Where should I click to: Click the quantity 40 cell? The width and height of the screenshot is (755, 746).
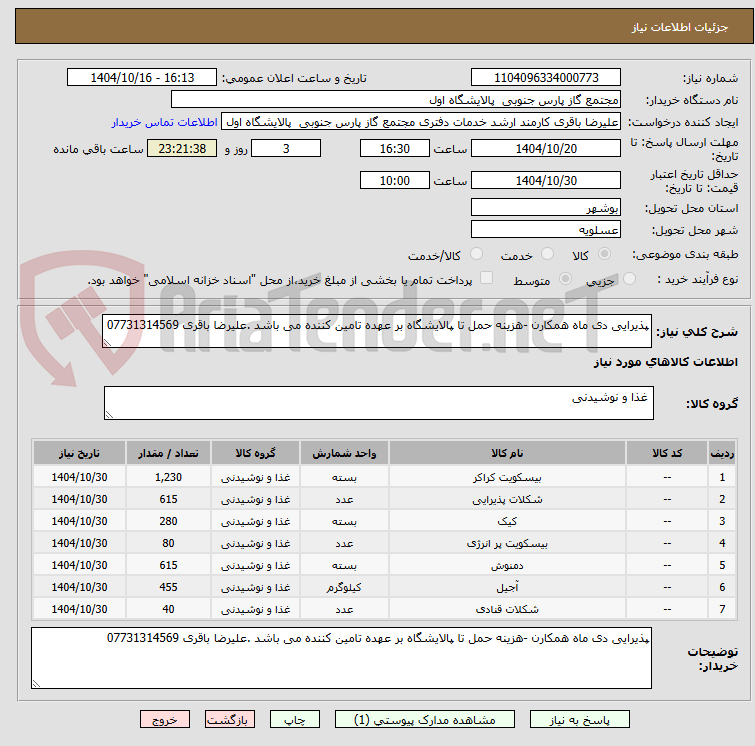(168, 609)
